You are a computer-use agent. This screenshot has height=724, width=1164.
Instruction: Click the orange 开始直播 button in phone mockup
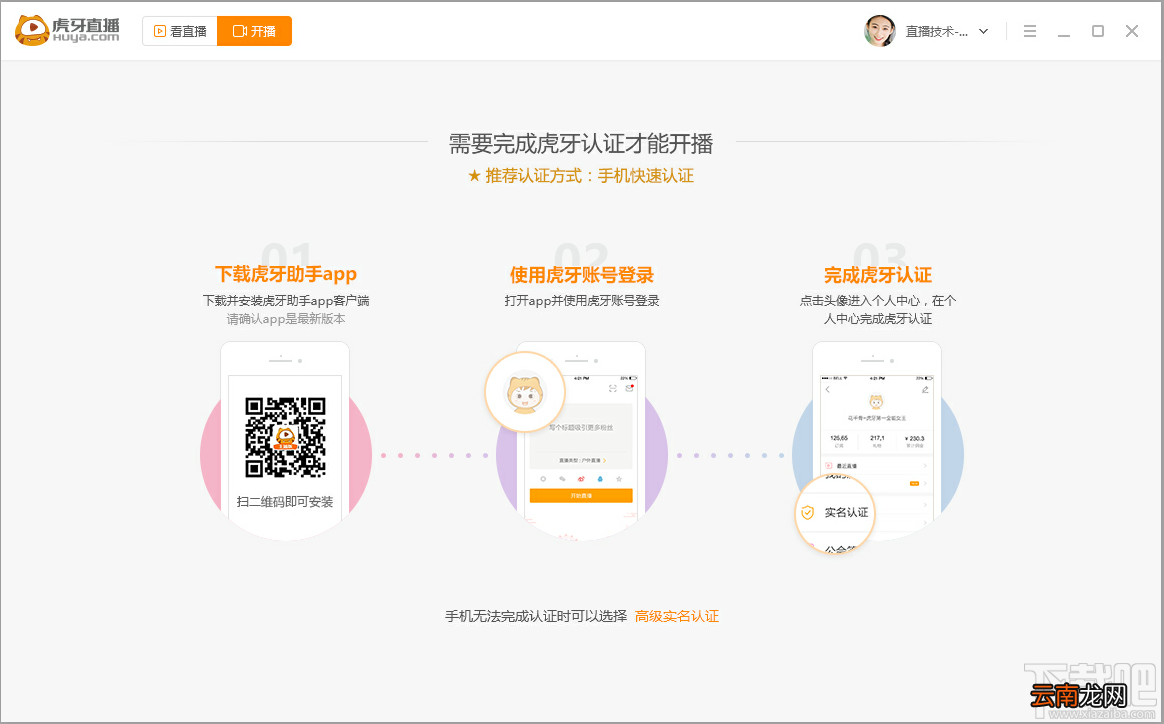pyautogui.click(x=581, y=495)
